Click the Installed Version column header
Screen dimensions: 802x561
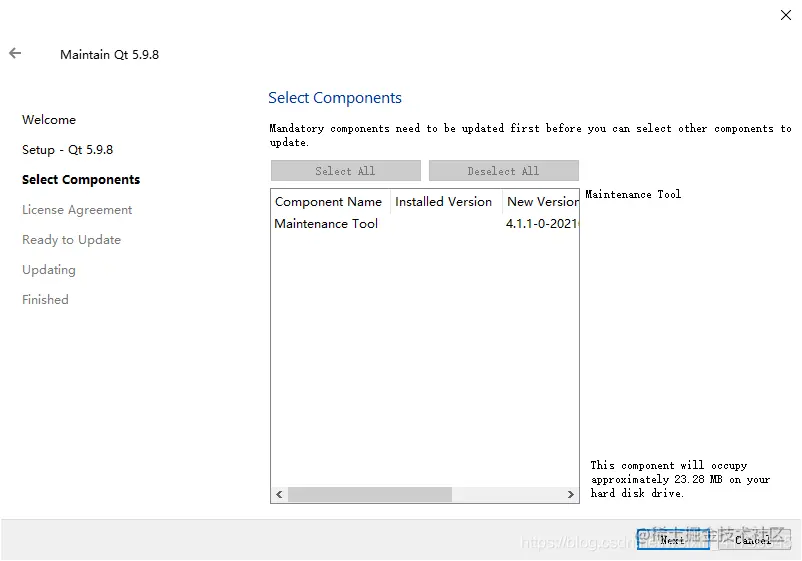[x=446, y=201]
